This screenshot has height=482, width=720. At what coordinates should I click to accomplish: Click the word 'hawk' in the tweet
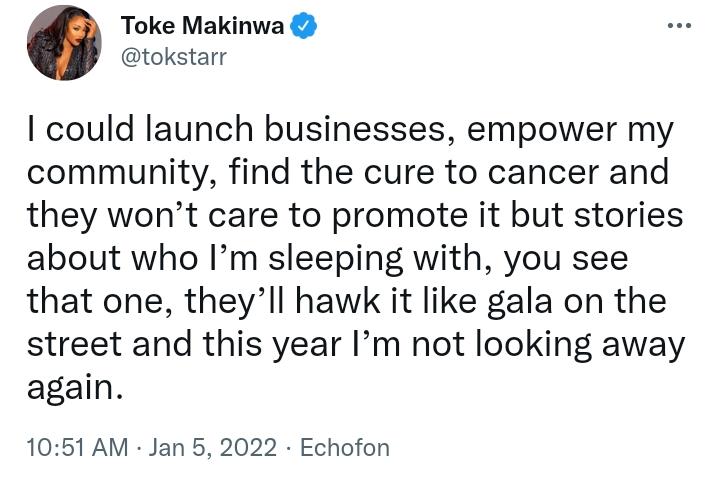tap(338, 302)
